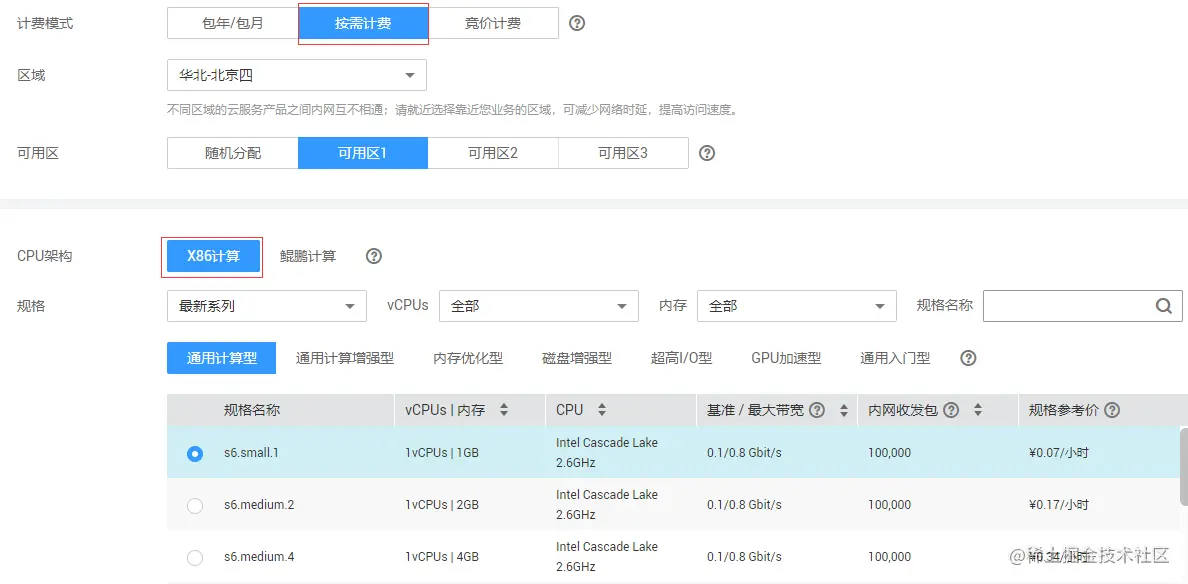This screenshot has height=584, width=1188.
Task: Switch to GPU加速型 tab
Action: coord(786,358)
